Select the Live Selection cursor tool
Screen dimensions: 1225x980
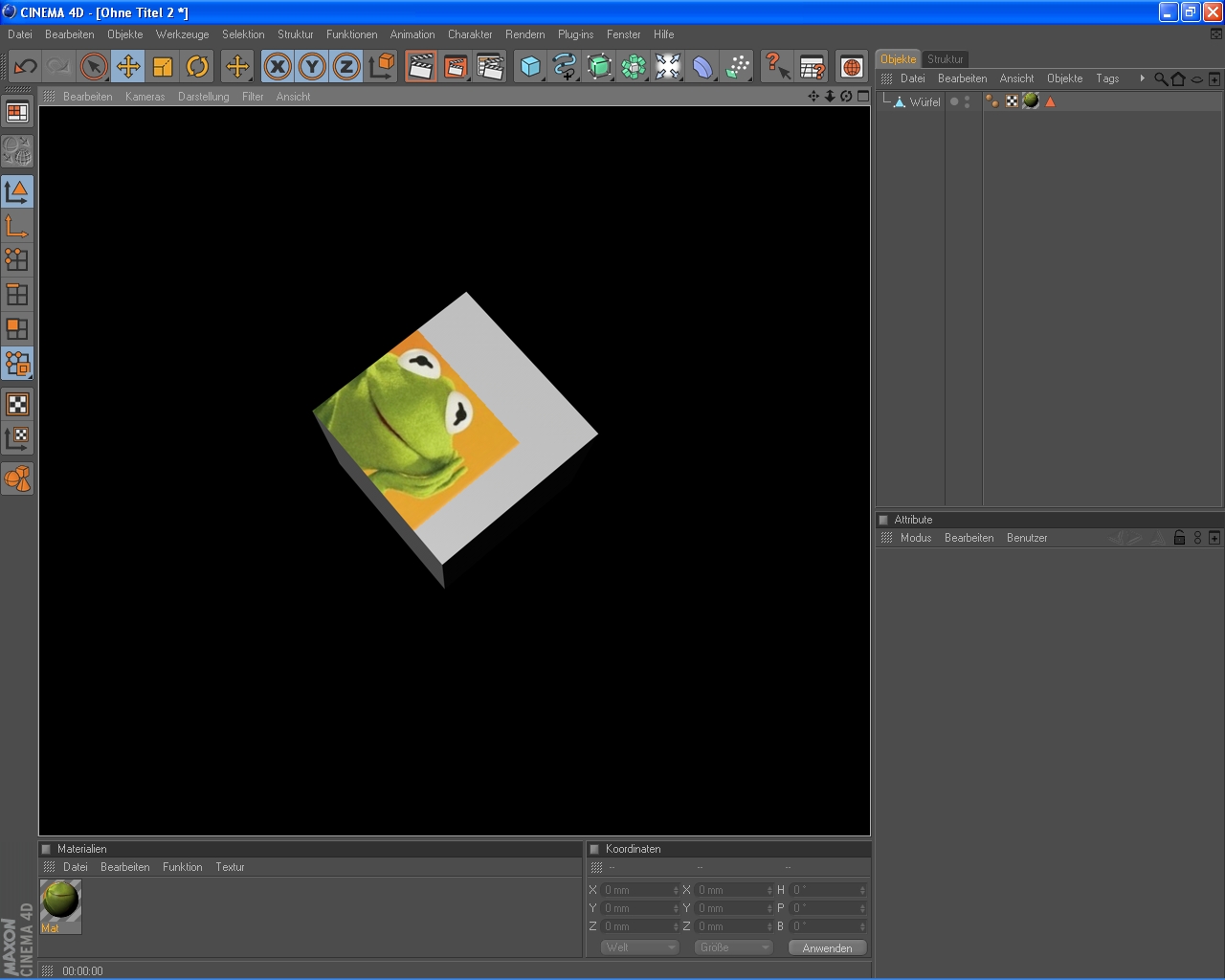pyautogui.click(x=94, y=67)
